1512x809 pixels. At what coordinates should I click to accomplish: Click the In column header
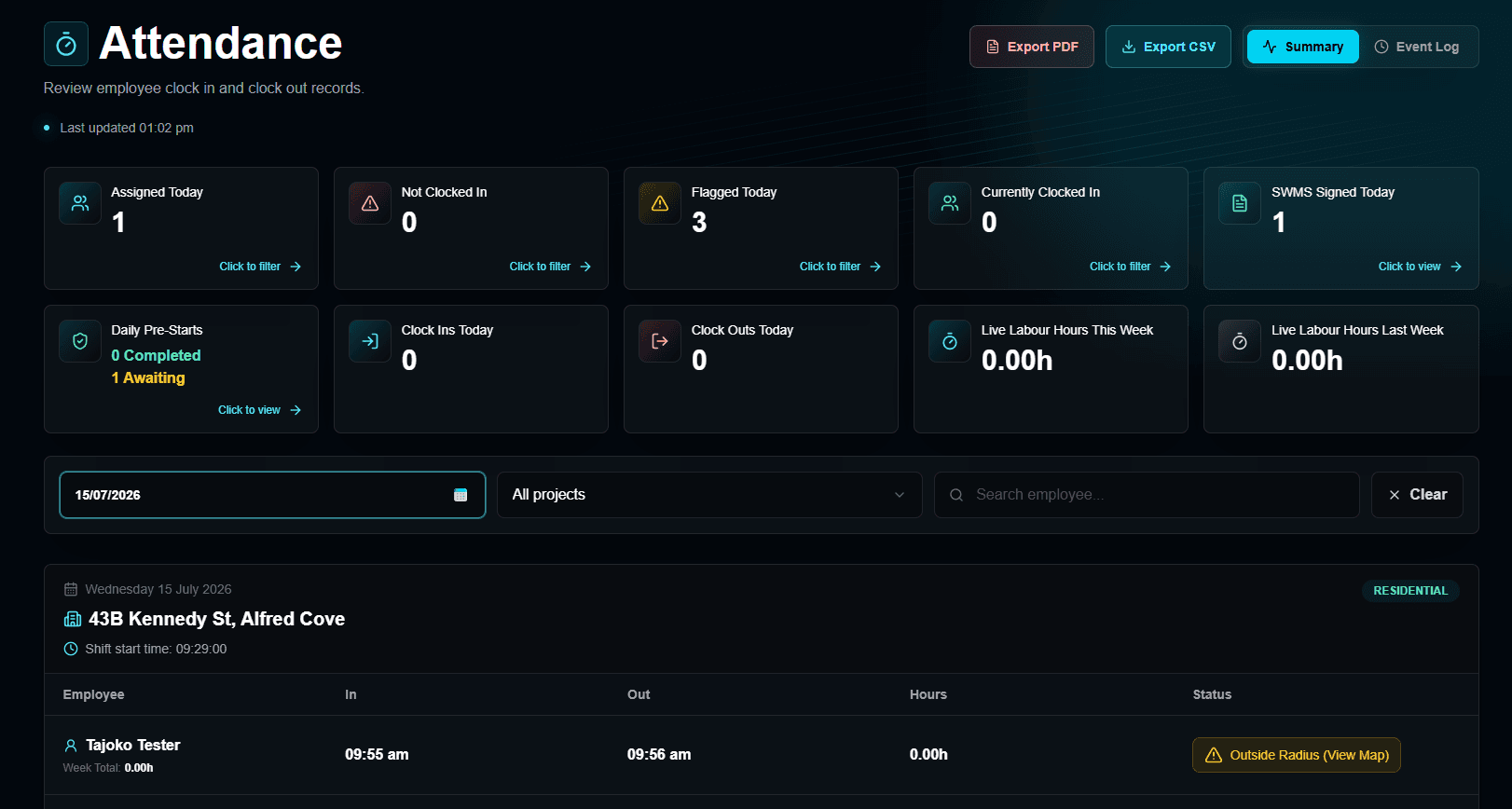coord(351,694)
